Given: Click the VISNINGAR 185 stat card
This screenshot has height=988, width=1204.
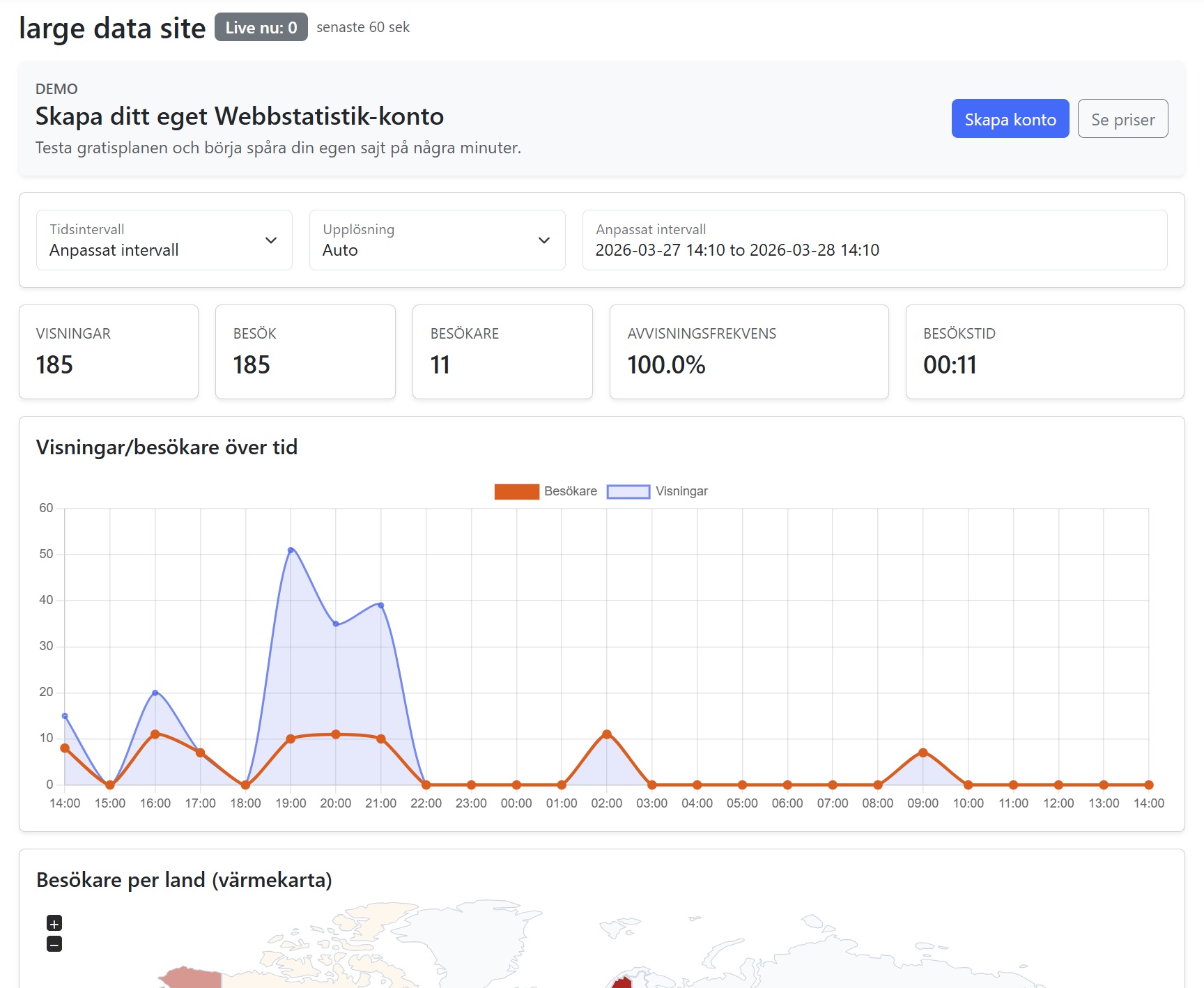Looking at the screenshot, I should tap(109, 352).
